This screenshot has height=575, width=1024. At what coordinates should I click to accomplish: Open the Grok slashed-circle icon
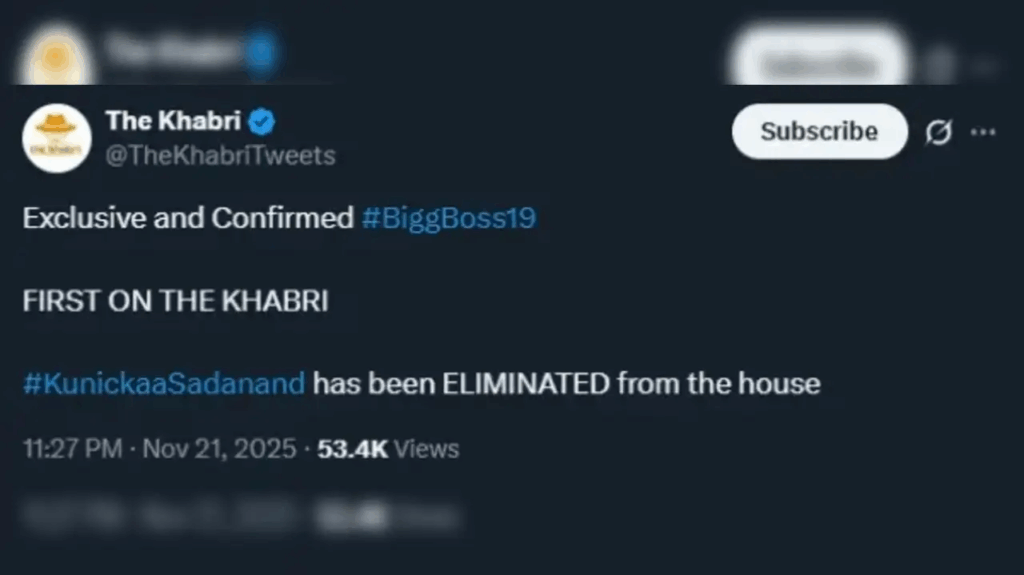click(x=938, y=132)
